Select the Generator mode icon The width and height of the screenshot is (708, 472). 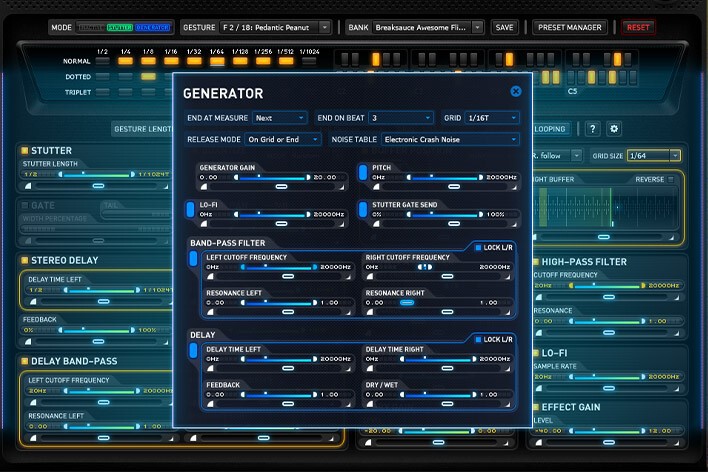click(153, 28)
